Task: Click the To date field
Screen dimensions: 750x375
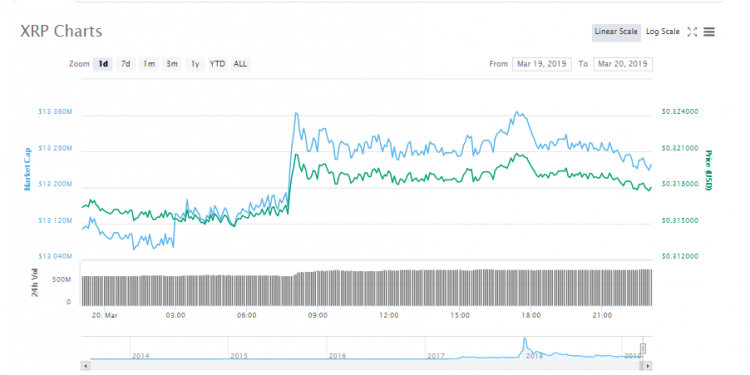Action: coord(623,64)
